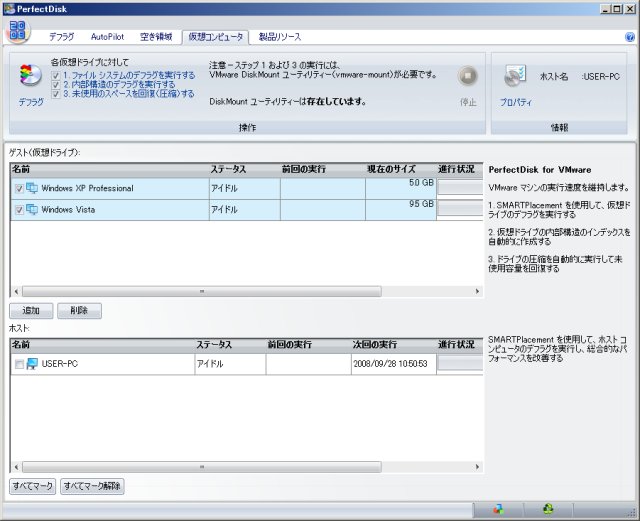Click the 削除 button
Screen dimensions: 640x521
[79, 311]
